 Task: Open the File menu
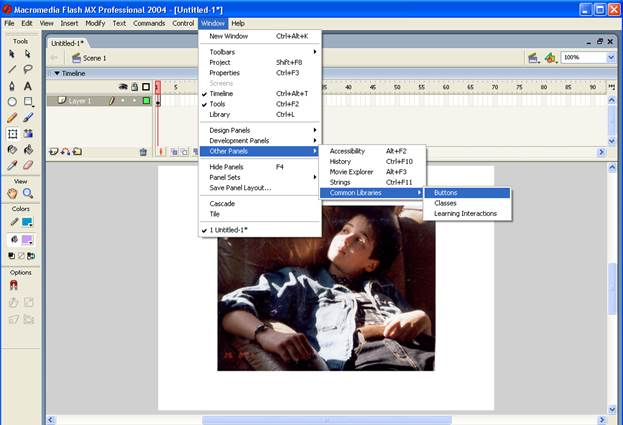click(x=9, y=23)
